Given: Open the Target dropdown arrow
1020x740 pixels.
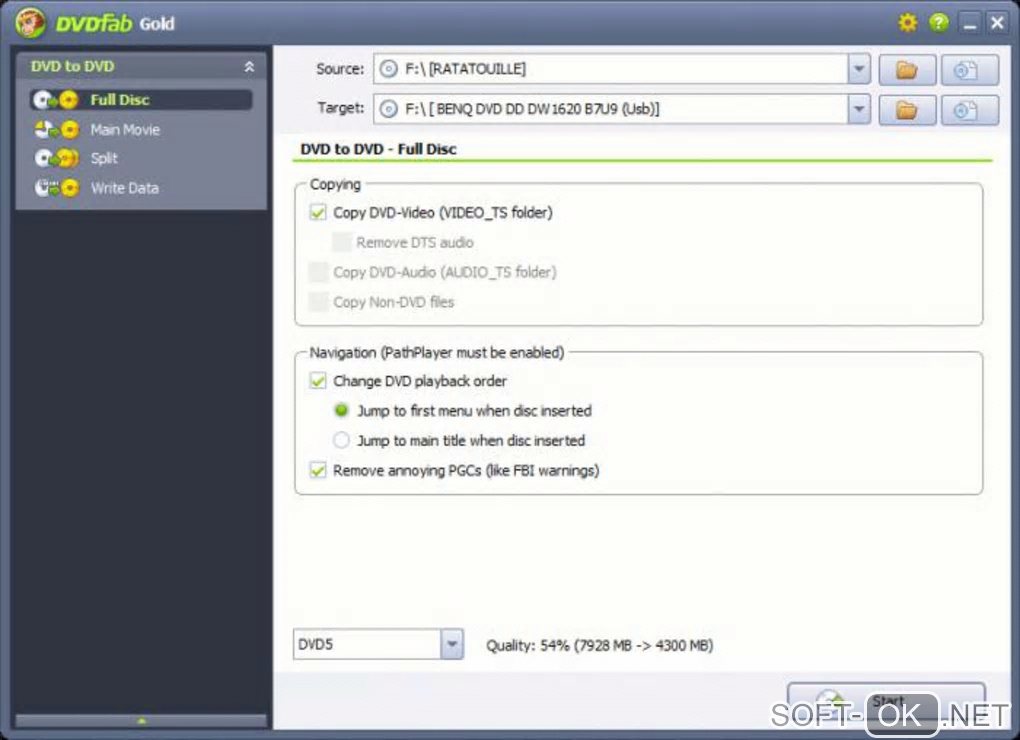Looking at the screenshot, I should coord(859,109).
